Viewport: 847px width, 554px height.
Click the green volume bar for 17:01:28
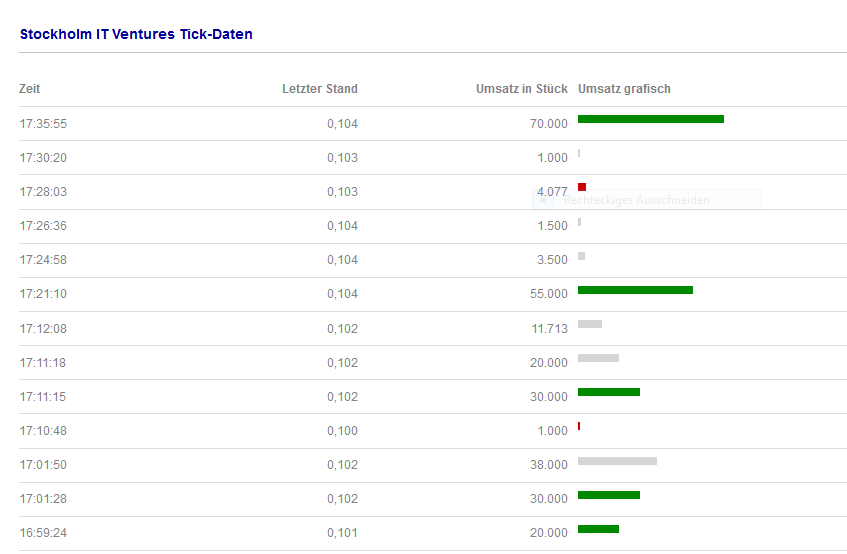(x=609, y=495)
